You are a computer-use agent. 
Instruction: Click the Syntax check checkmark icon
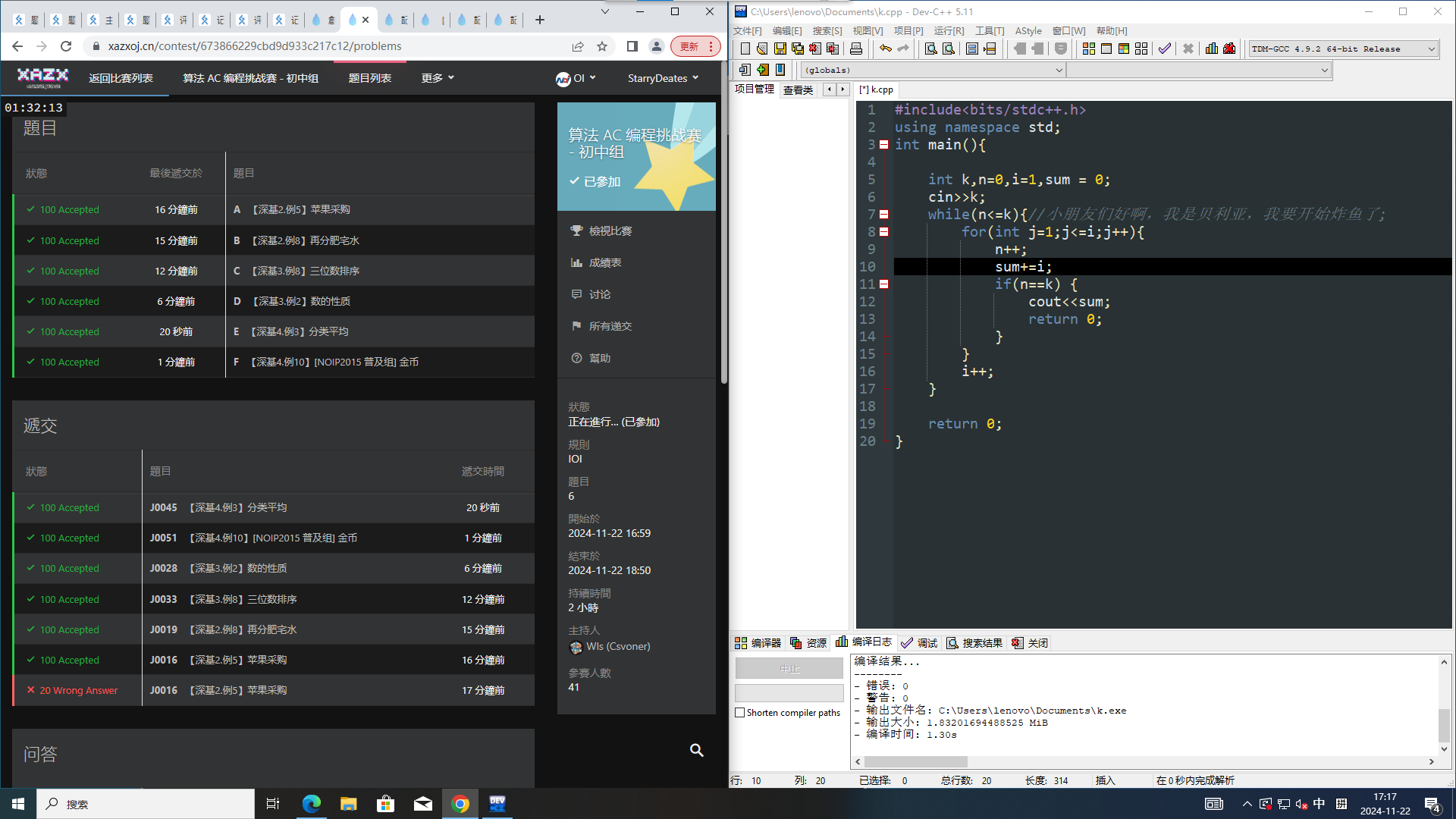pos(1165,49)
